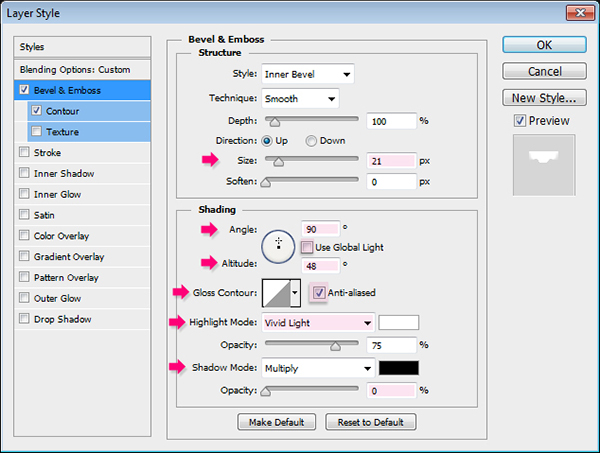The image size is (600, 453).
Task: Click the Highlight Opacity slider handle
Action: coord(335,346)
